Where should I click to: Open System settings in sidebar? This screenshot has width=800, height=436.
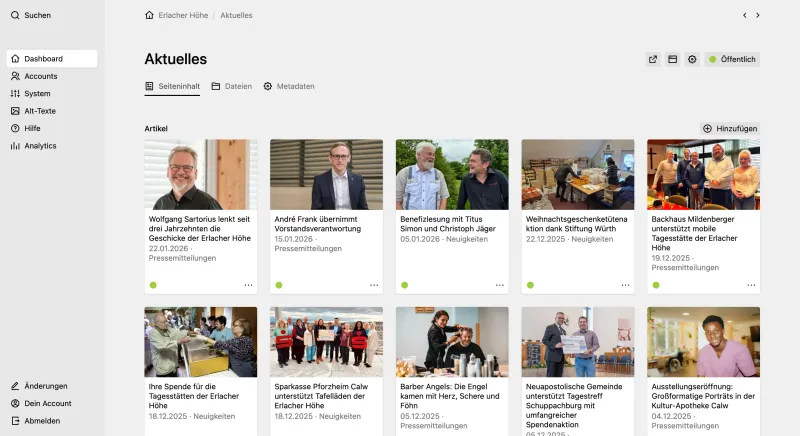[31, 93]
